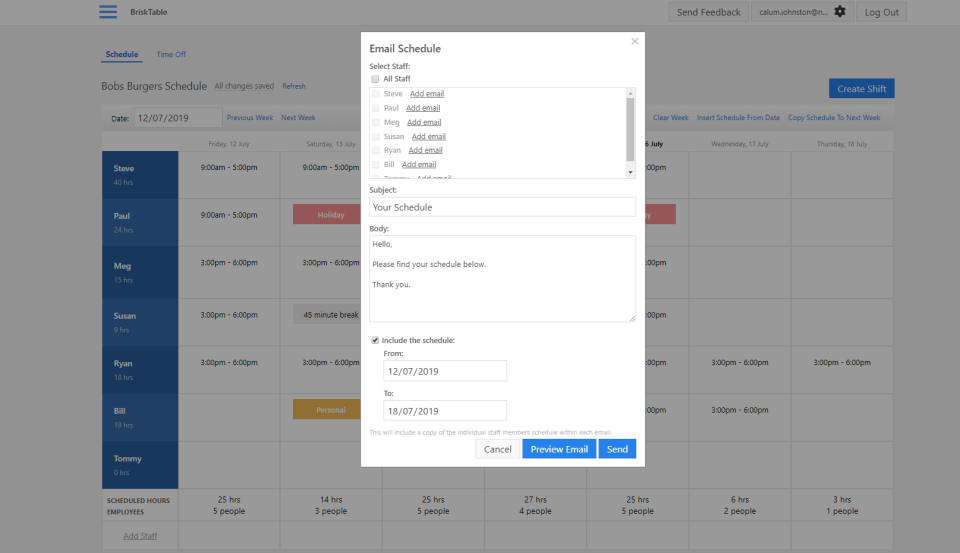The width and height of the screenshot is (960, 553).
Task: Tick the checkbox next to Steve
Action: [x=375, y=94]
